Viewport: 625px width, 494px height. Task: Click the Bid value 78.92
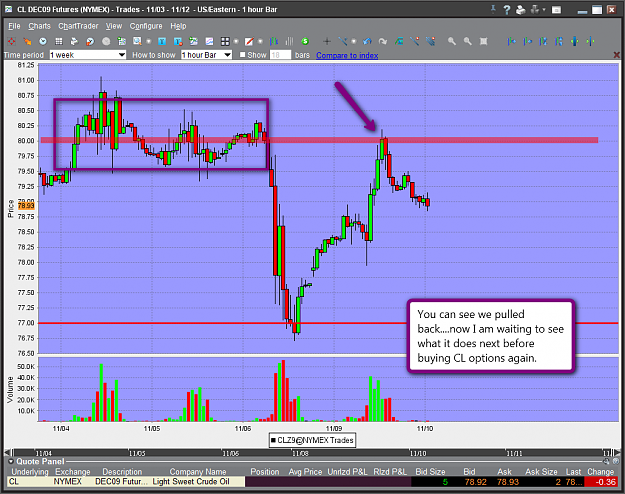[476, 482]
